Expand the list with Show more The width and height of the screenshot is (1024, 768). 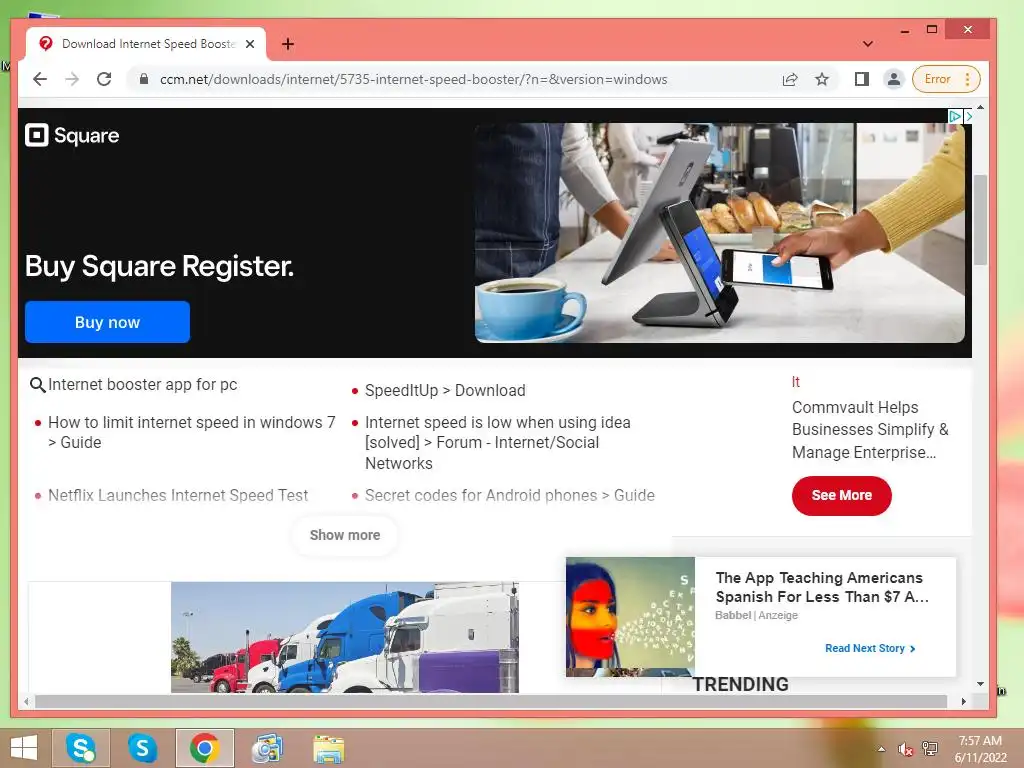tap(345, 535)
